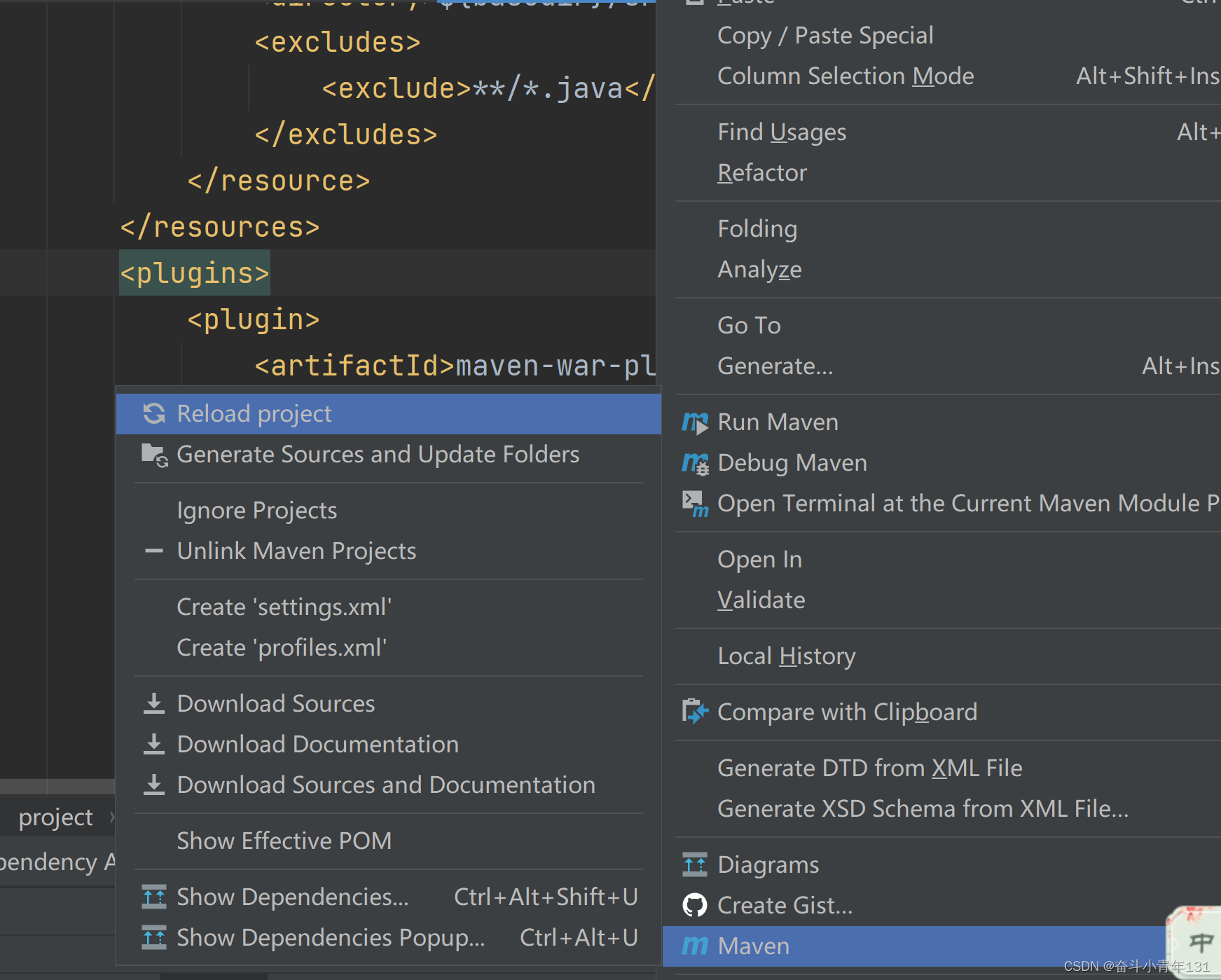Enable Ignore Projects for Maven

pyautogui.click(x=256, y=510)
